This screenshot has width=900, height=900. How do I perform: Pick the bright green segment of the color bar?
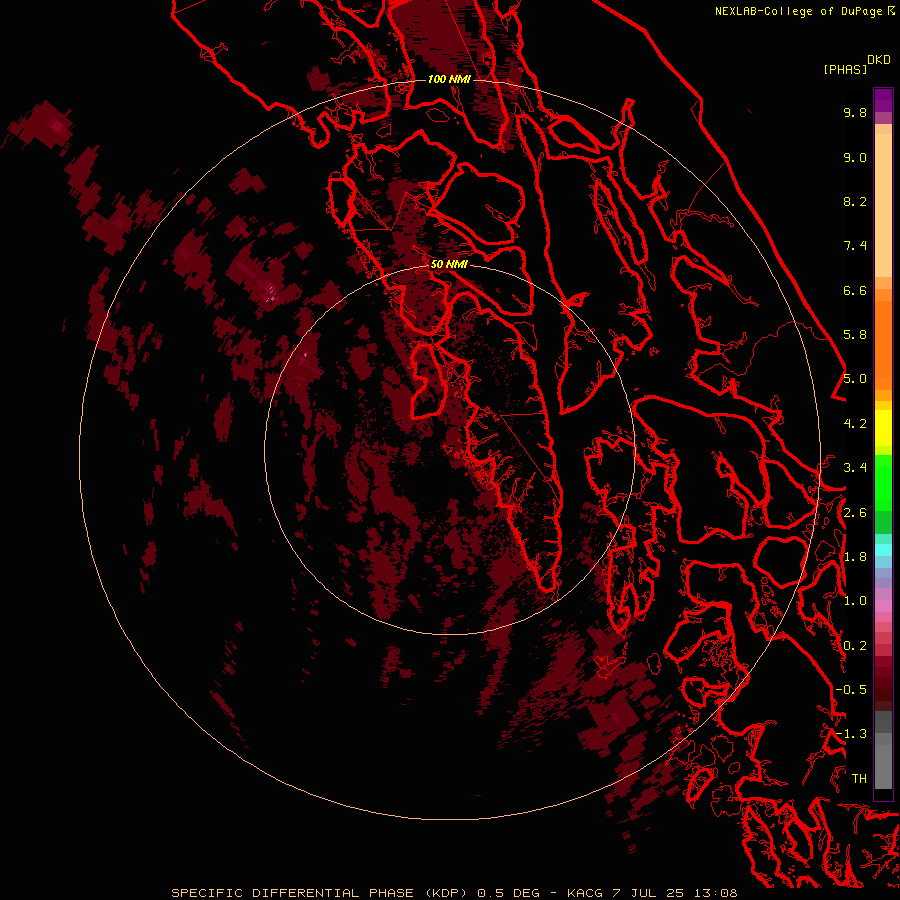pos(883,482)
